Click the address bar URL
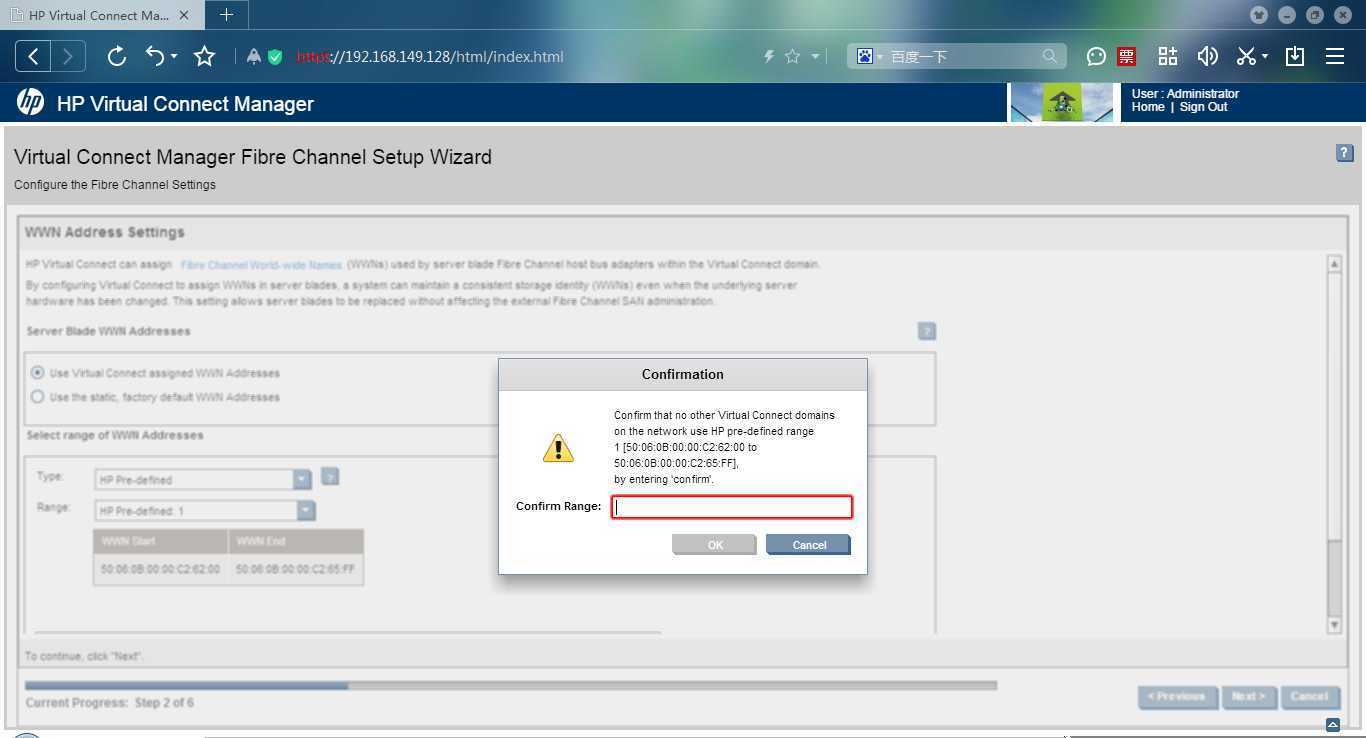The image size is (1366, 738). [430, 57]
